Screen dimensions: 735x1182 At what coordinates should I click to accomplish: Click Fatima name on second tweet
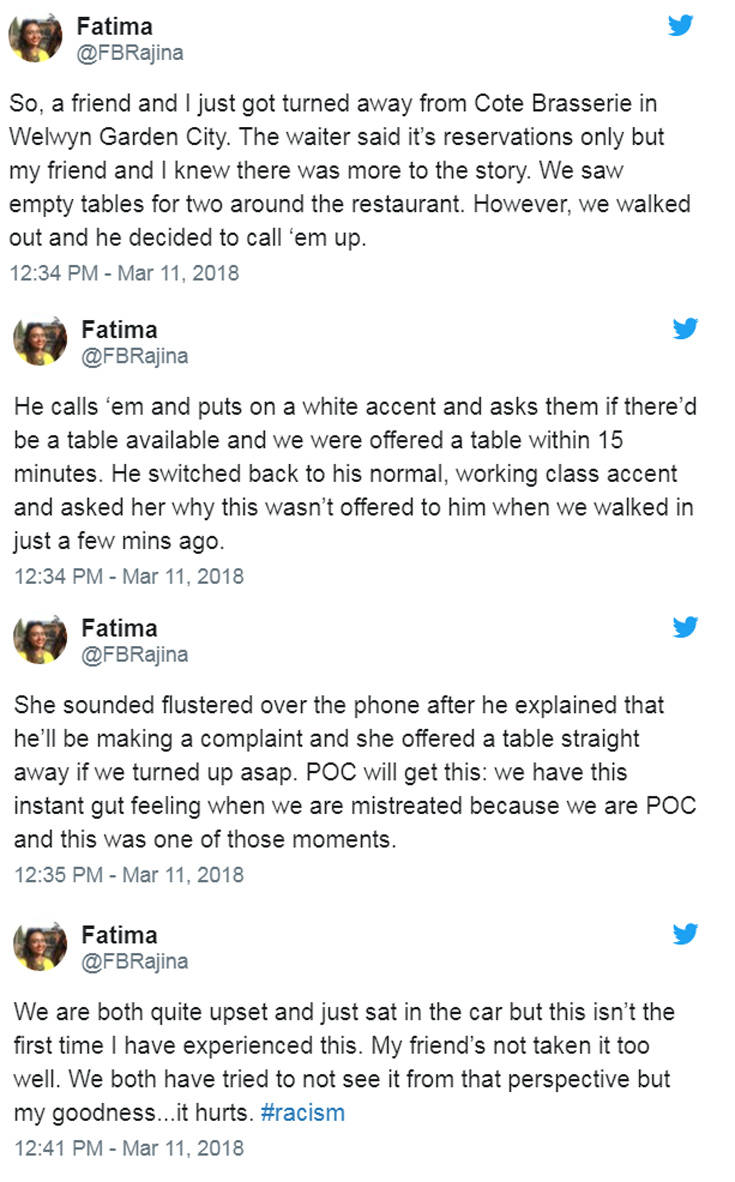pyautogui.click(x=119, y=329)
